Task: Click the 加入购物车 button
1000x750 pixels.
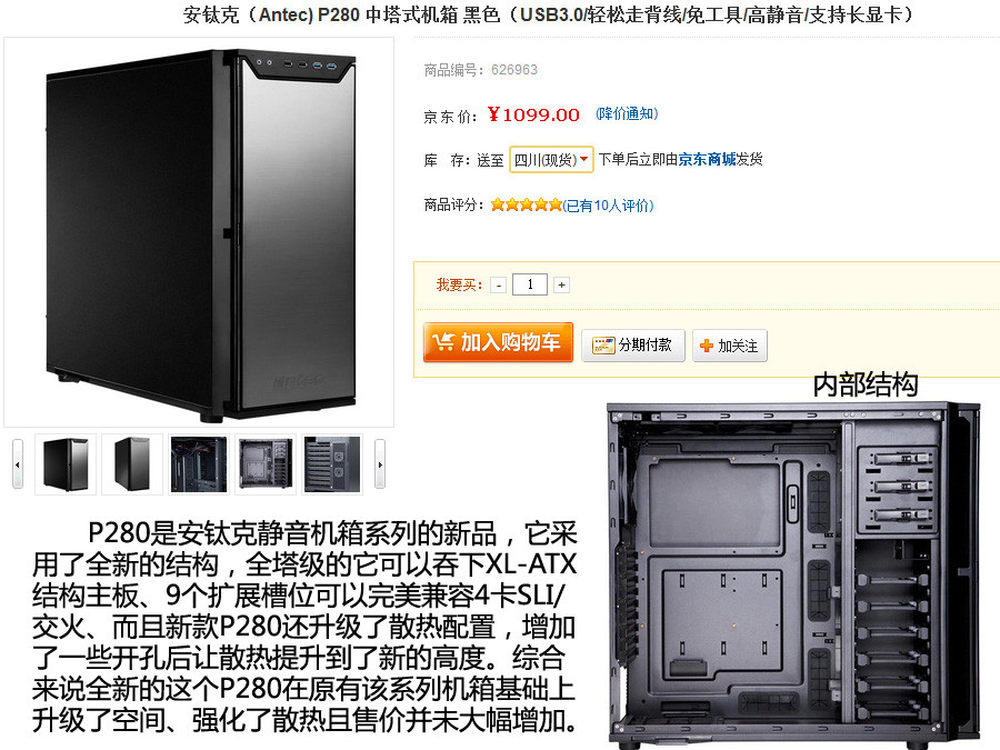Action: (x=498, y=342)
